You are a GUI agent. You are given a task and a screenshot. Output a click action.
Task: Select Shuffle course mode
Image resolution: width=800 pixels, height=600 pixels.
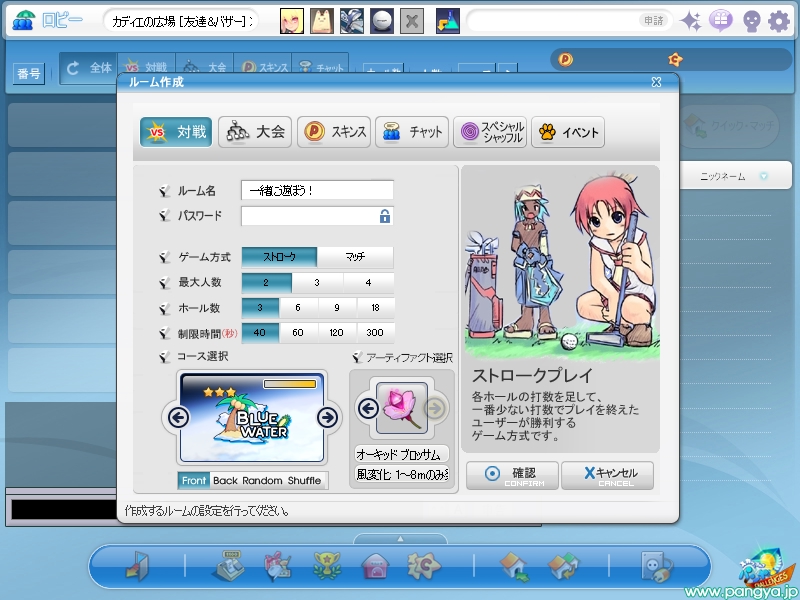pyautogui.click(x=305, y=481)
